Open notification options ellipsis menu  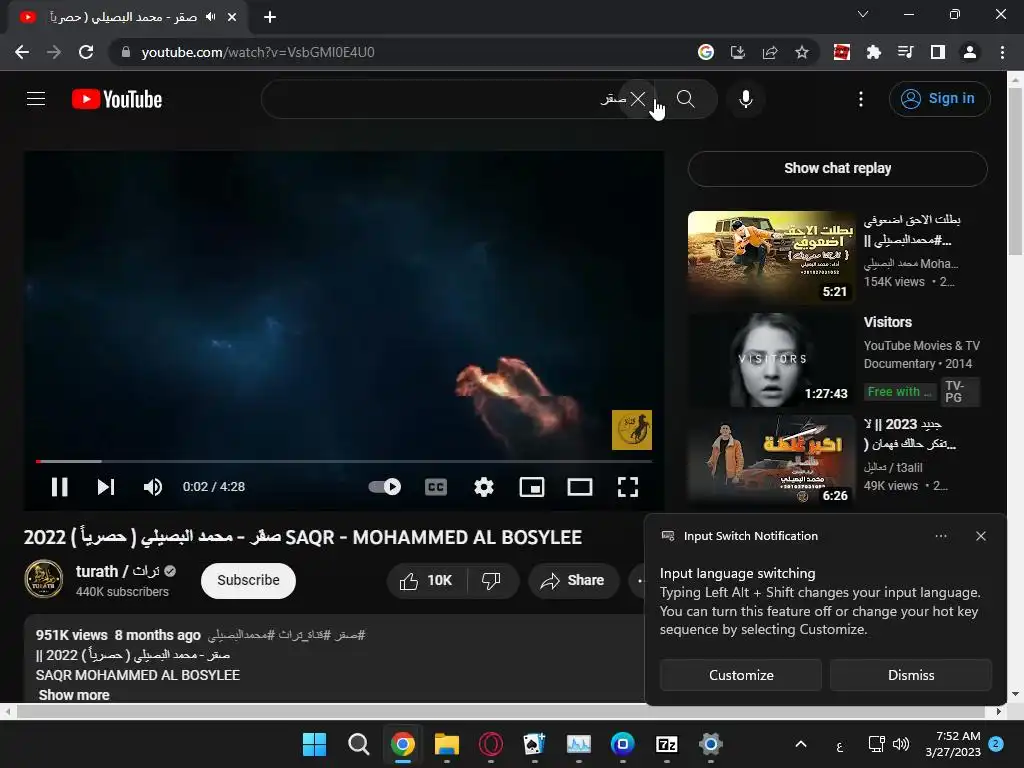(x=940, y=536)
